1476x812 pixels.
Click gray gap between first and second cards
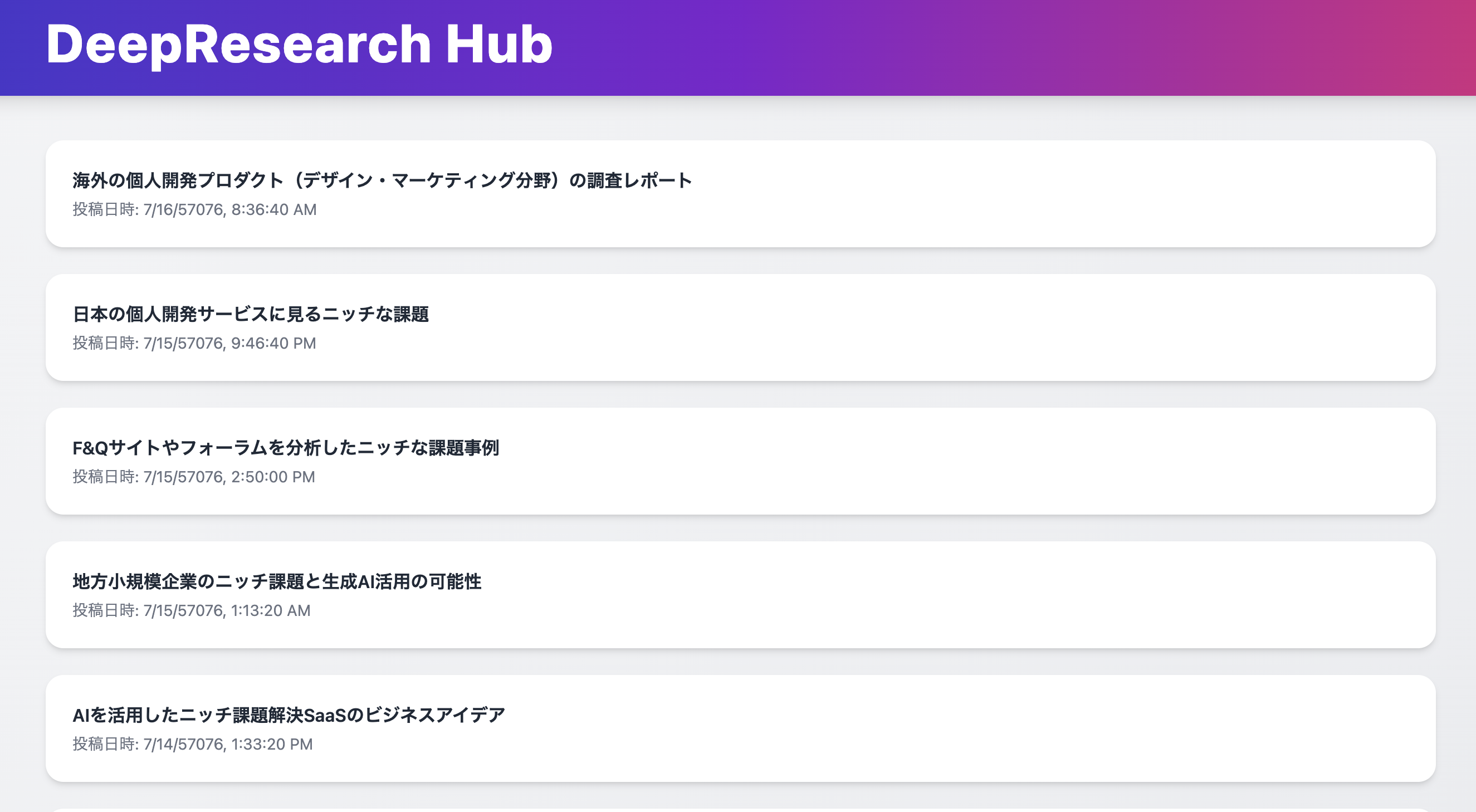click(x=740, y=261)
